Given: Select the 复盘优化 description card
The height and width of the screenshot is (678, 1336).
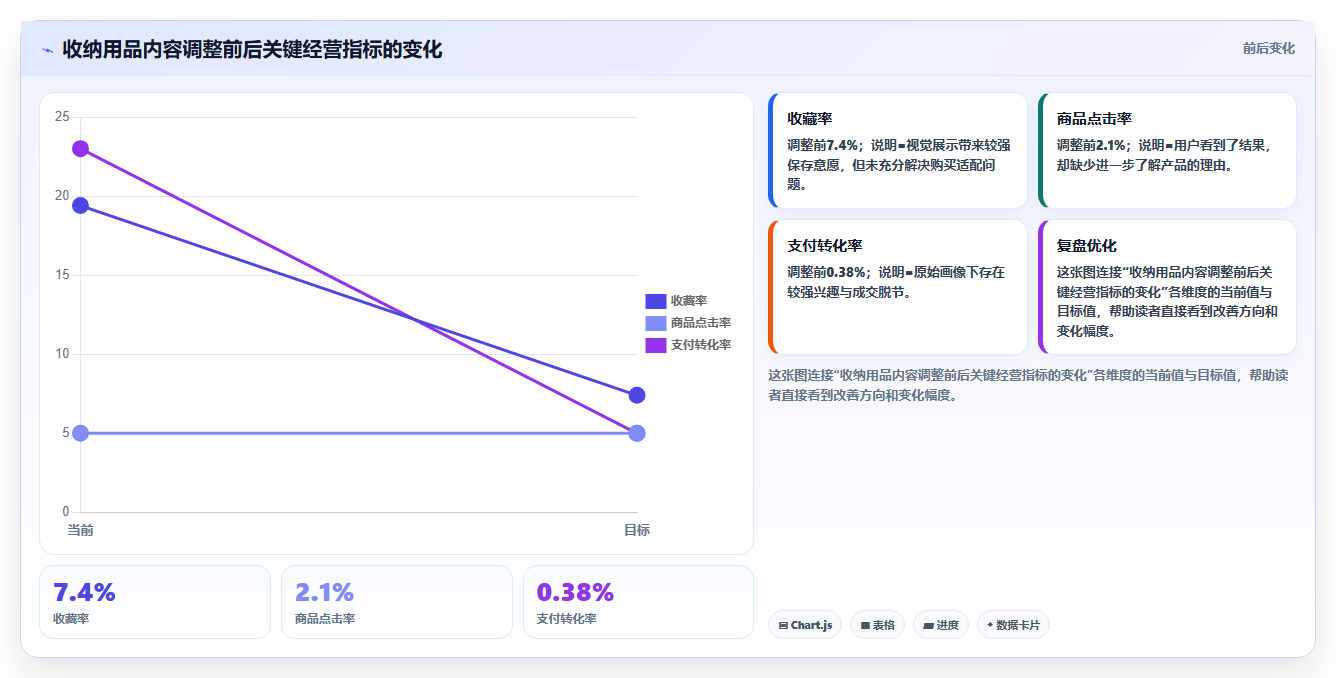Looking at the screenshot, I should pyautogui.click(x=1167, y=287).
